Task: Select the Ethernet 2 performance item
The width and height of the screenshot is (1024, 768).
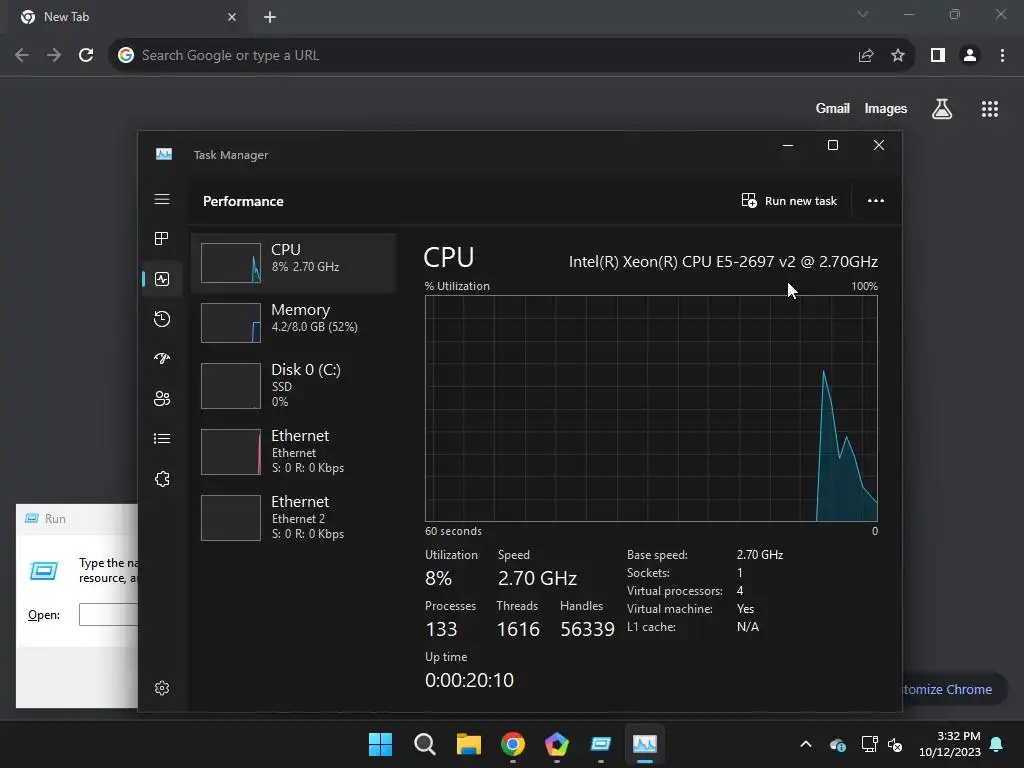Action: (x=293, y=517)
